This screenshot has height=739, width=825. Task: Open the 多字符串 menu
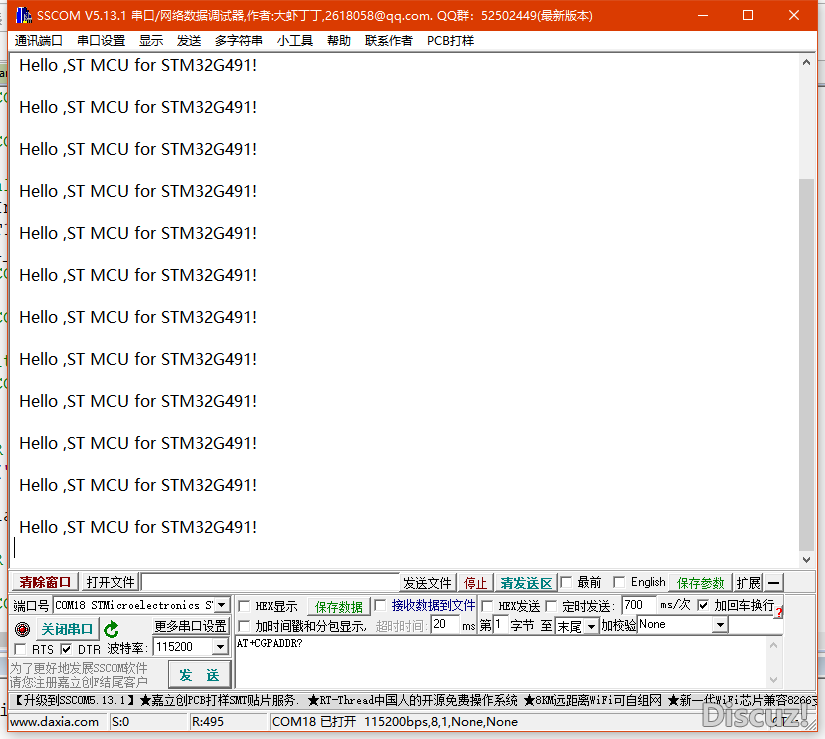pyautogui.click(x=238, y=41)
